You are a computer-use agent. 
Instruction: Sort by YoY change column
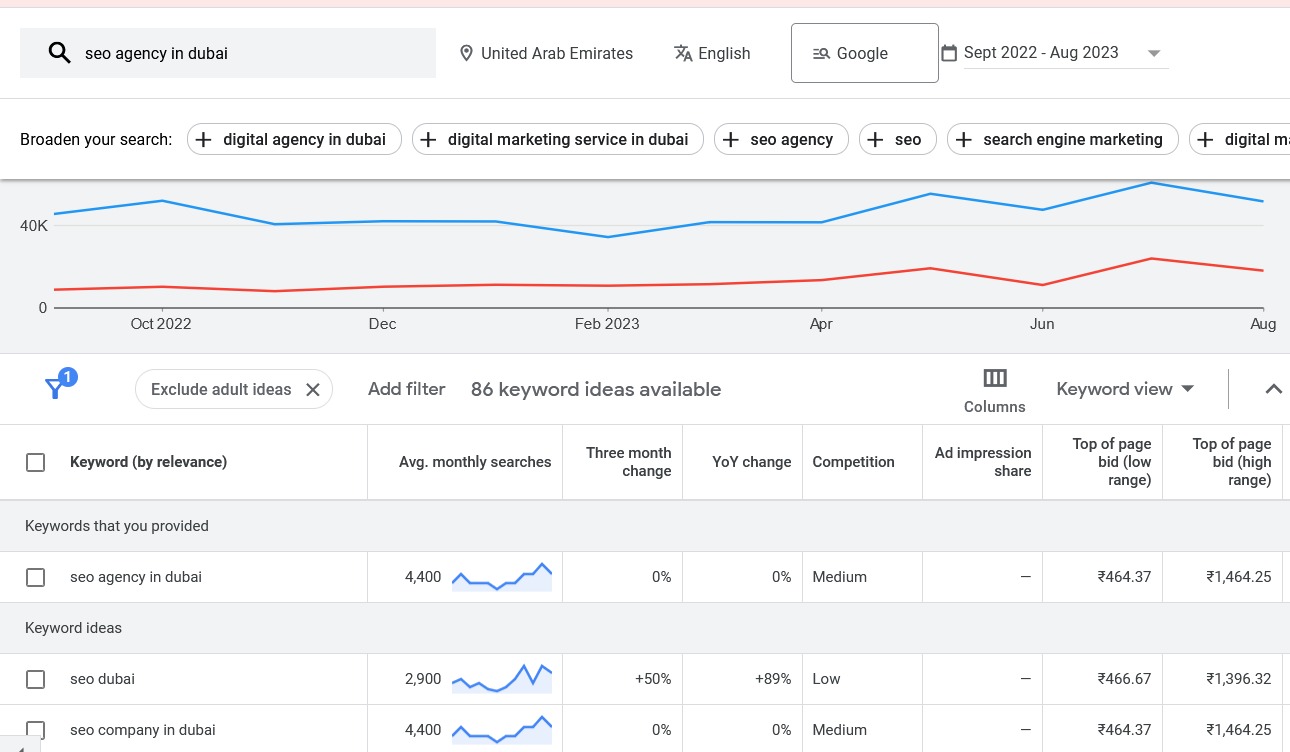tap(752, 462)
